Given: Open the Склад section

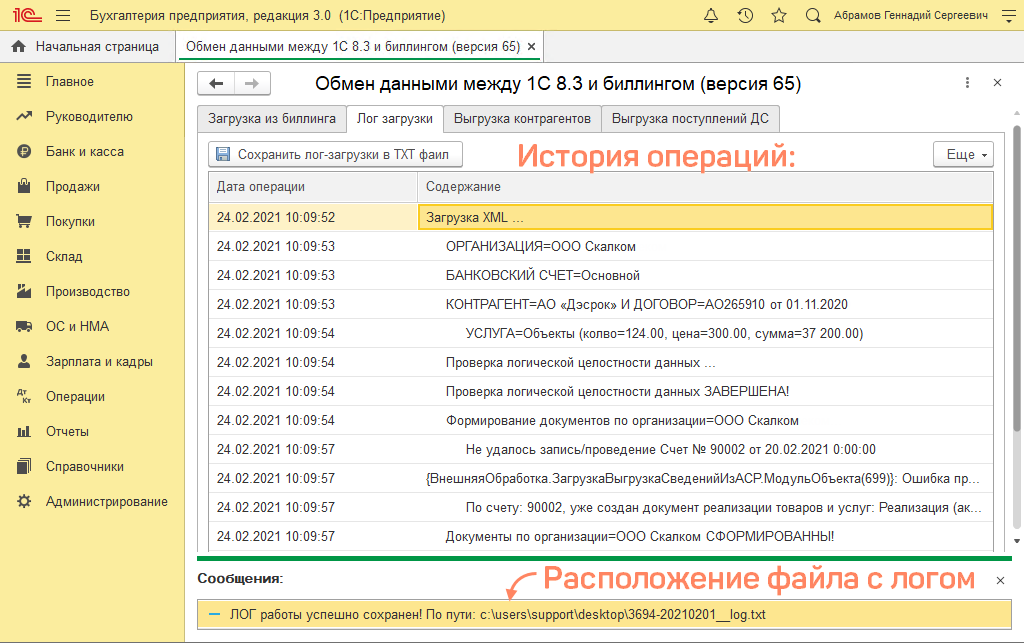Looking at the screenshot, I should pos(64,257).
